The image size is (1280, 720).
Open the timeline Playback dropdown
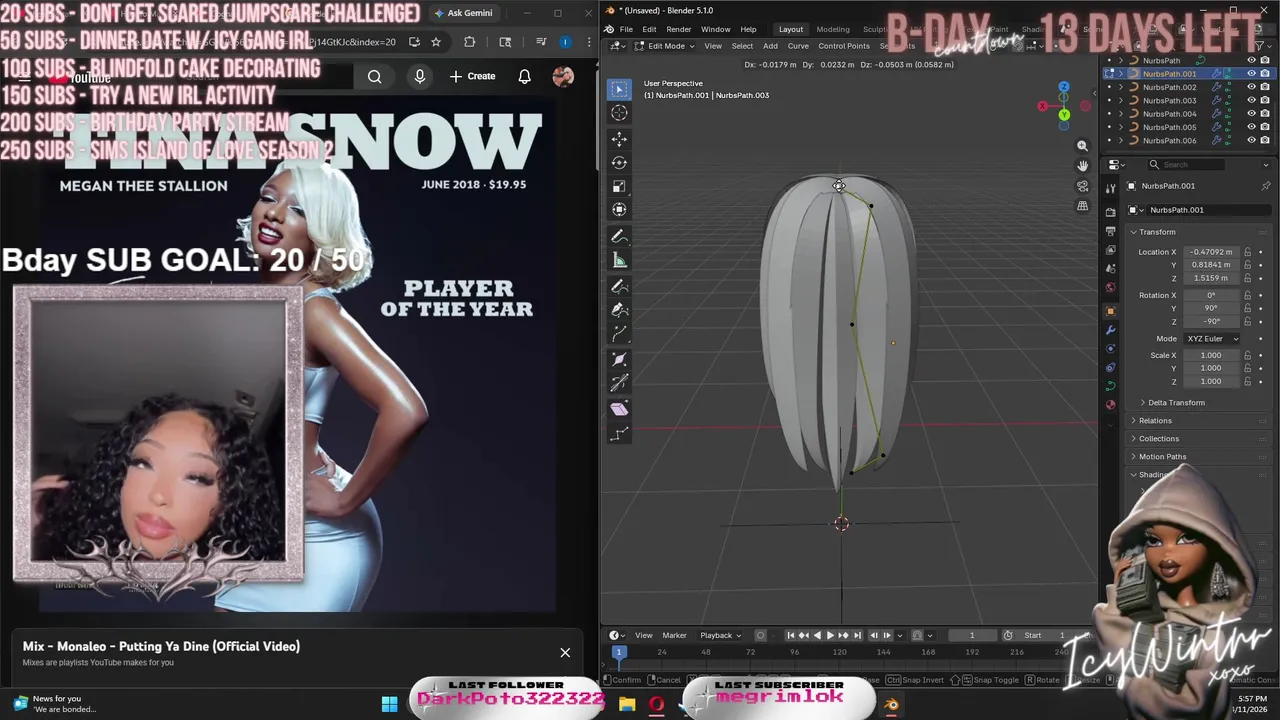[720, 635]
